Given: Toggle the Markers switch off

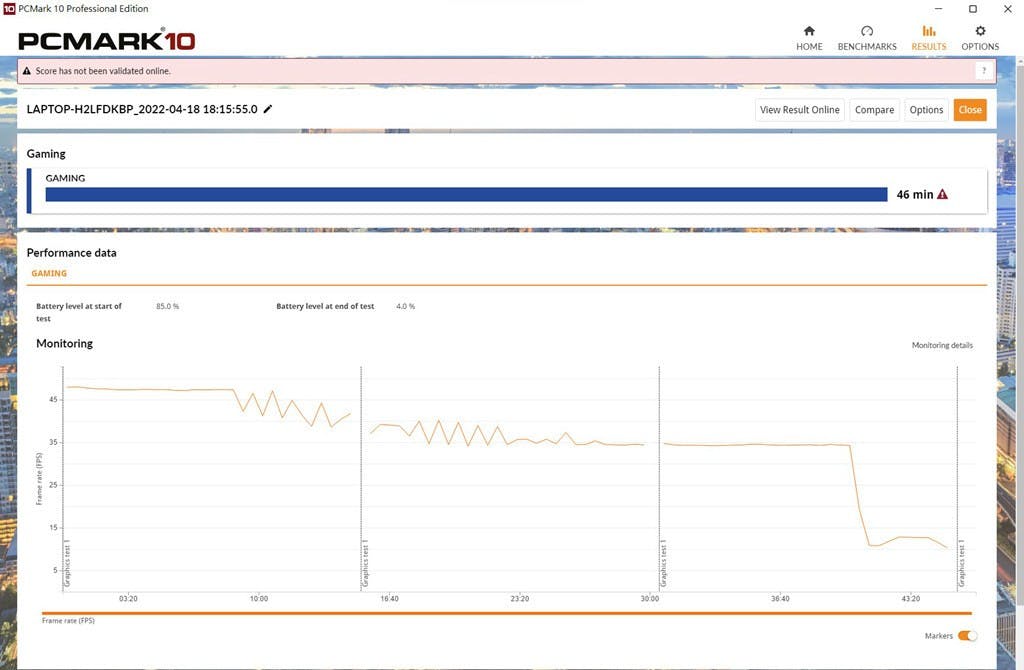Looking at the screenshot, I should [x=966, y=636].
